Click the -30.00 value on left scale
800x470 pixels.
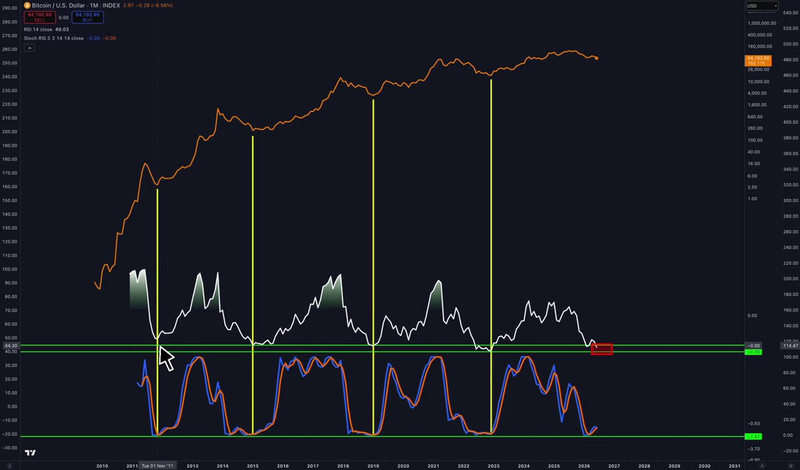pos(10,448)
